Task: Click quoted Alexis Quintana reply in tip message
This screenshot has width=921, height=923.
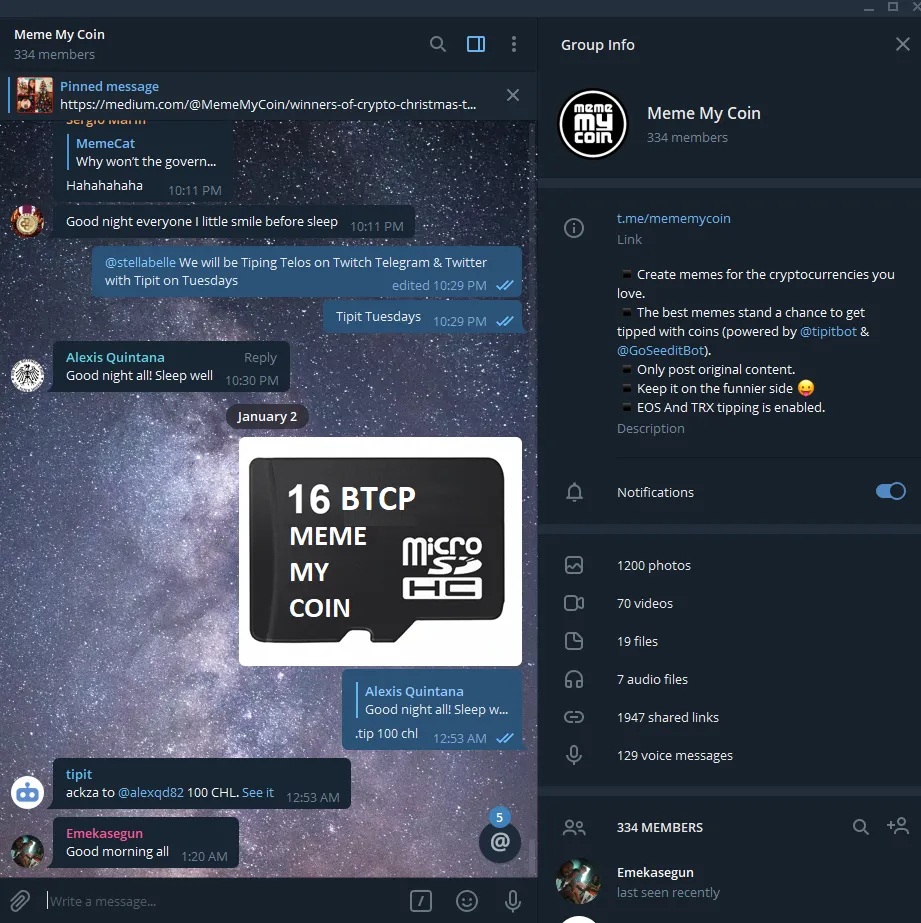Action: pos(435,700)
